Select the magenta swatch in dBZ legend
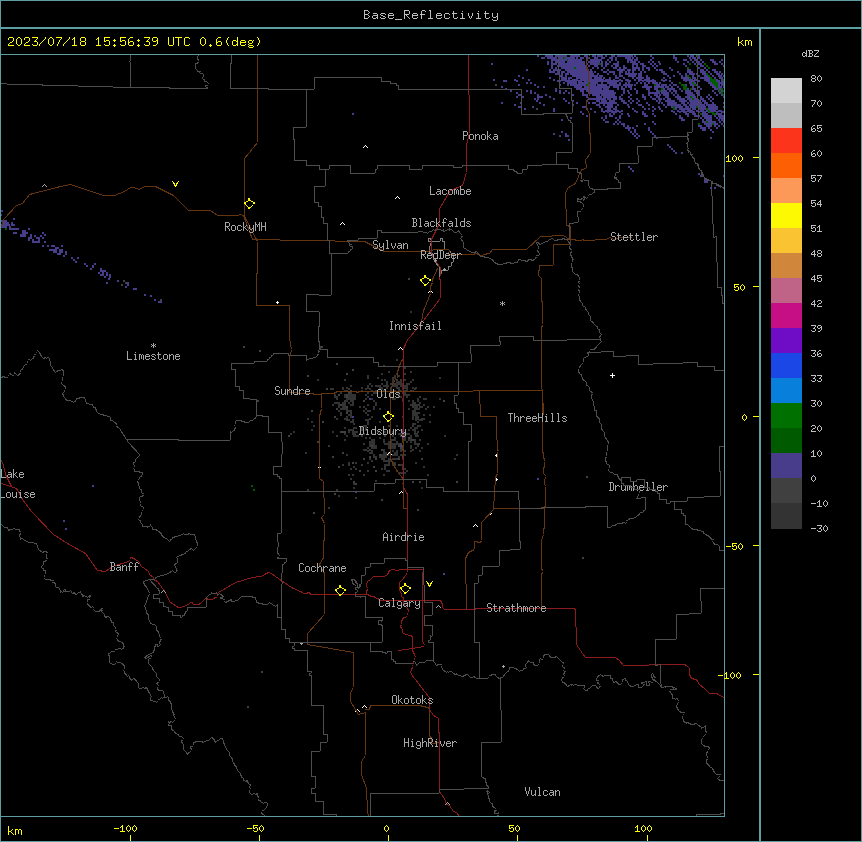Screen dimensions: 862x842 tap(786, 315)
